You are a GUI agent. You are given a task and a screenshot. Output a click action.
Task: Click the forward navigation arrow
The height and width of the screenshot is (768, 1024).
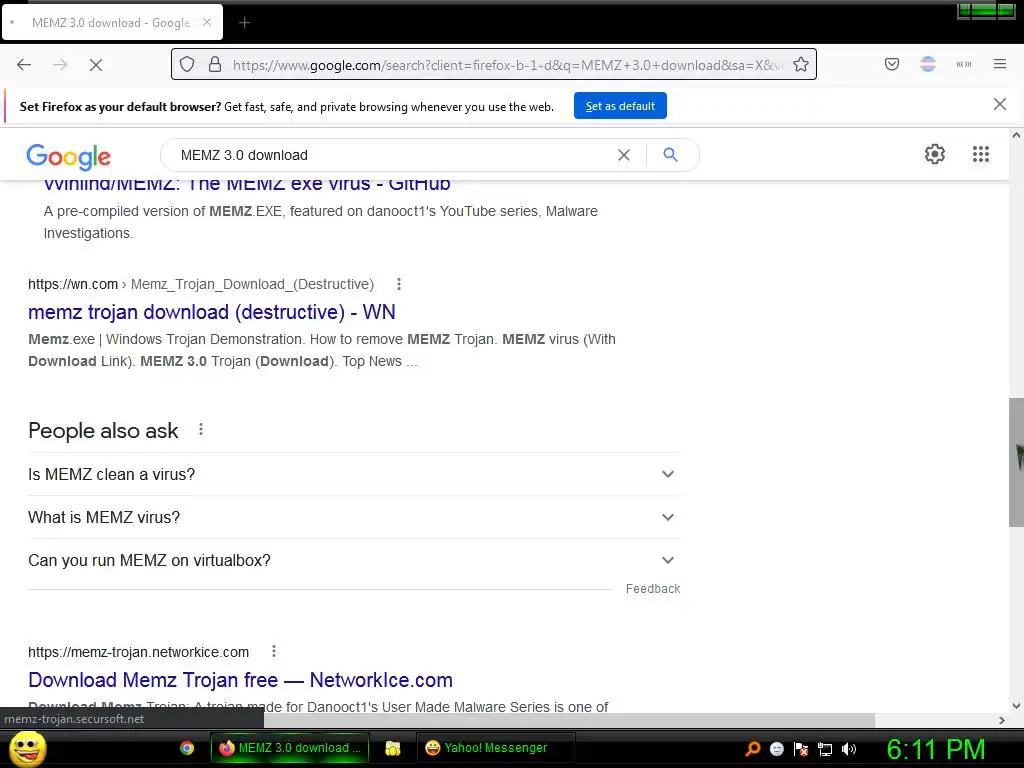click(60, 65)
